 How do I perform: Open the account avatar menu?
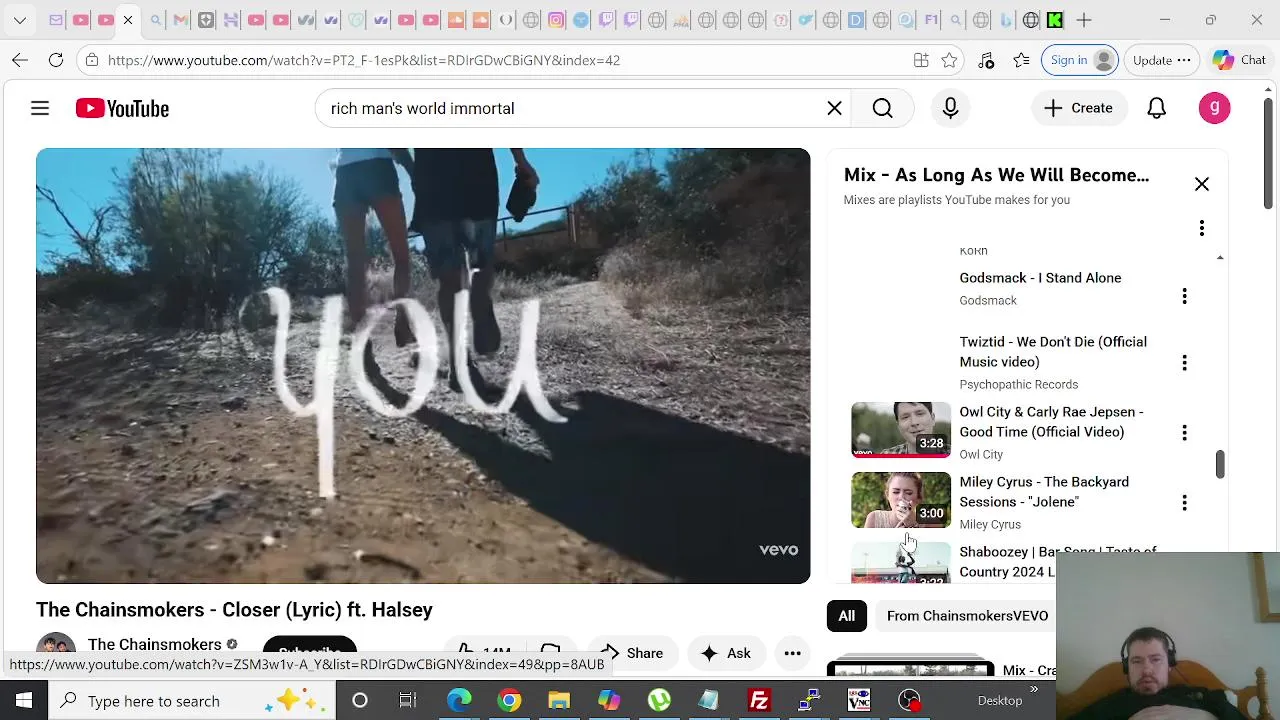[x=1214, y=108]
